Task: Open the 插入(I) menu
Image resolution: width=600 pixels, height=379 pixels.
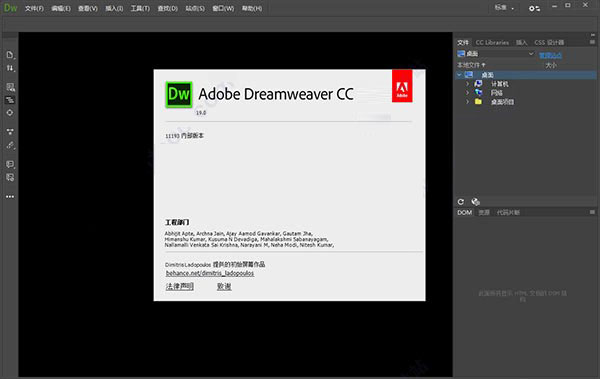Action: 114,8
